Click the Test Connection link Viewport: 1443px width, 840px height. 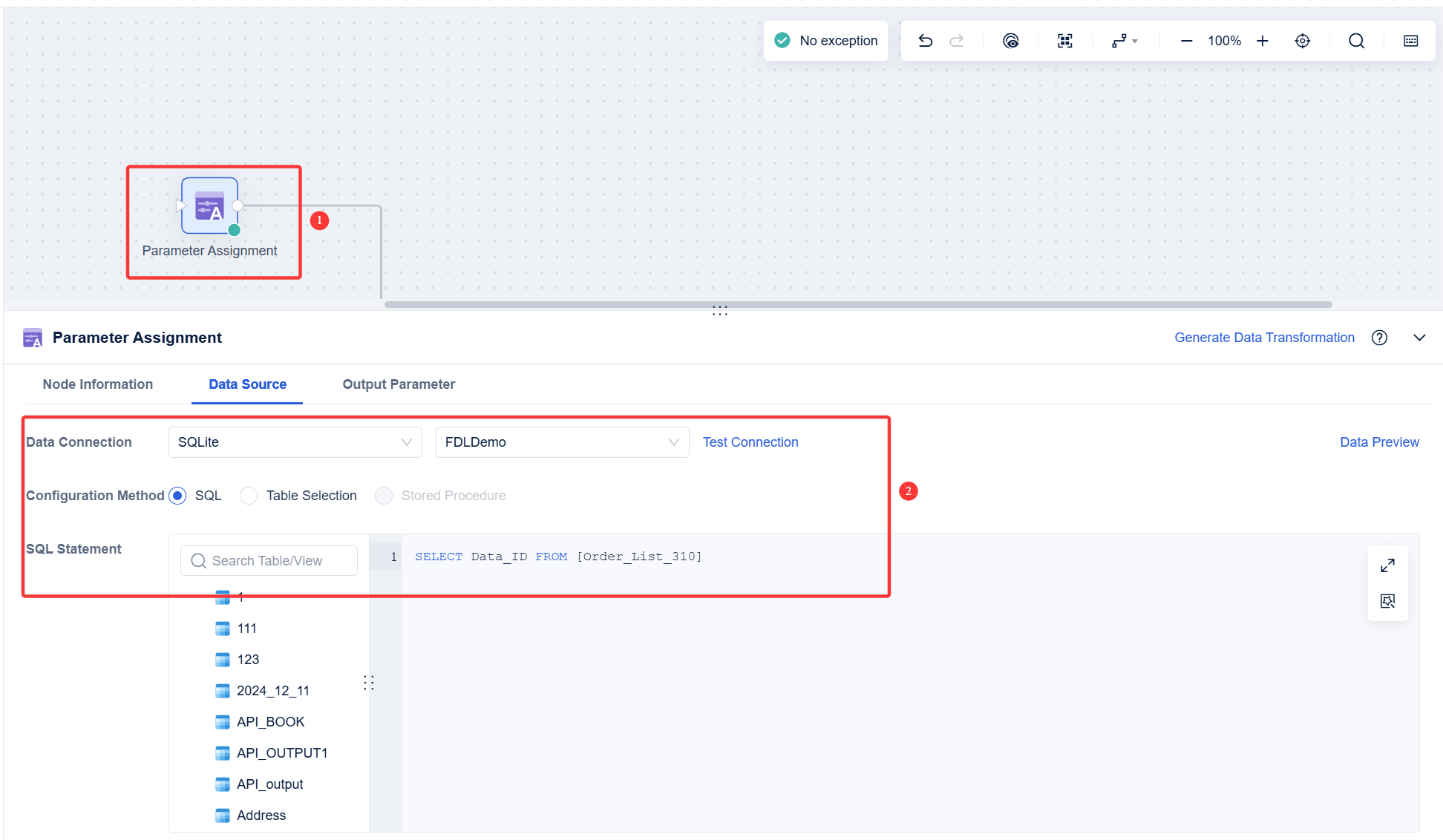[750, 442]
